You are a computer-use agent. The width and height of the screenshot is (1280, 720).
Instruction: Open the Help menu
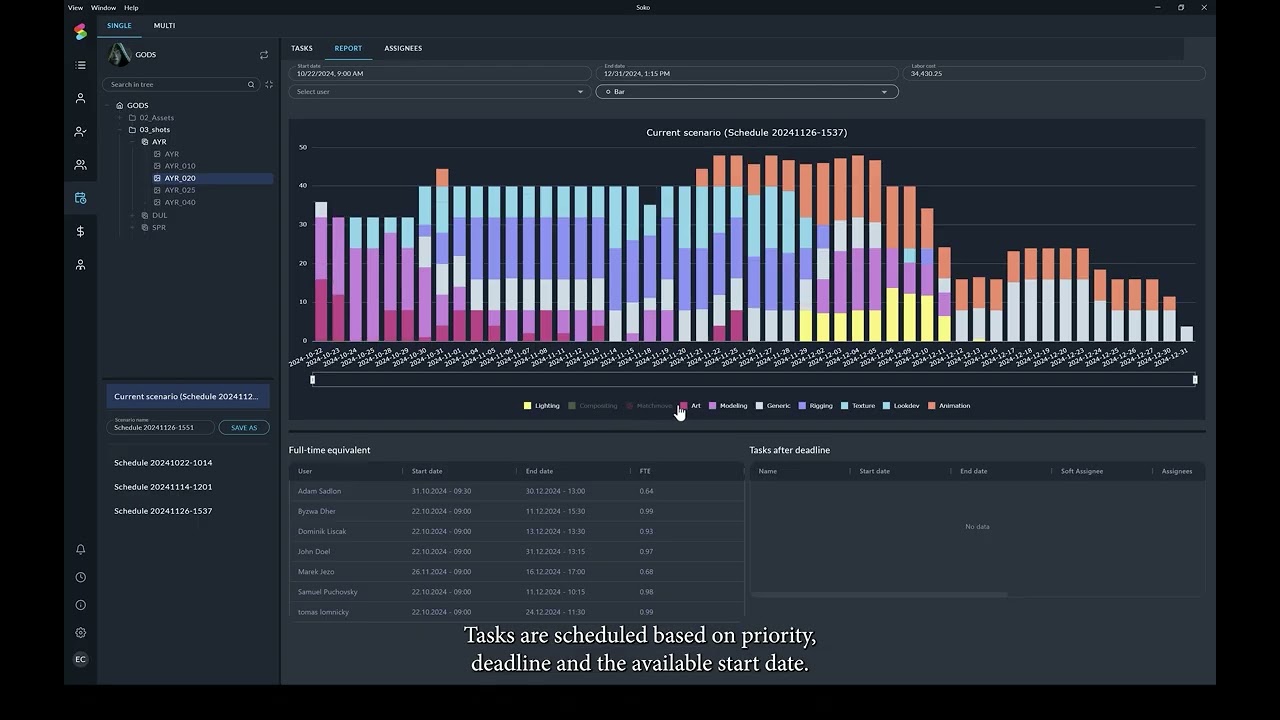(x=131, y=7)
